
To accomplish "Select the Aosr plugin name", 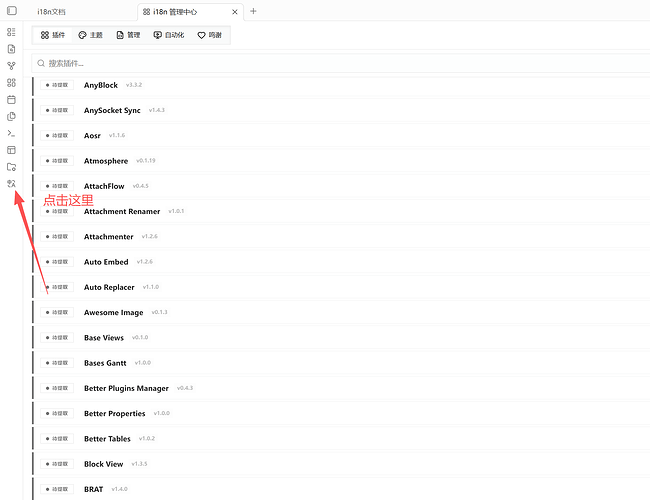I will (92, 136).
